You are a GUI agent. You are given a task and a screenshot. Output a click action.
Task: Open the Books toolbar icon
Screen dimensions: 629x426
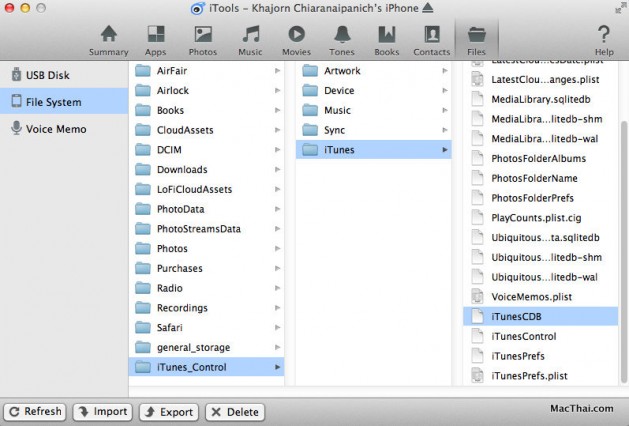(x=387, y=34)
